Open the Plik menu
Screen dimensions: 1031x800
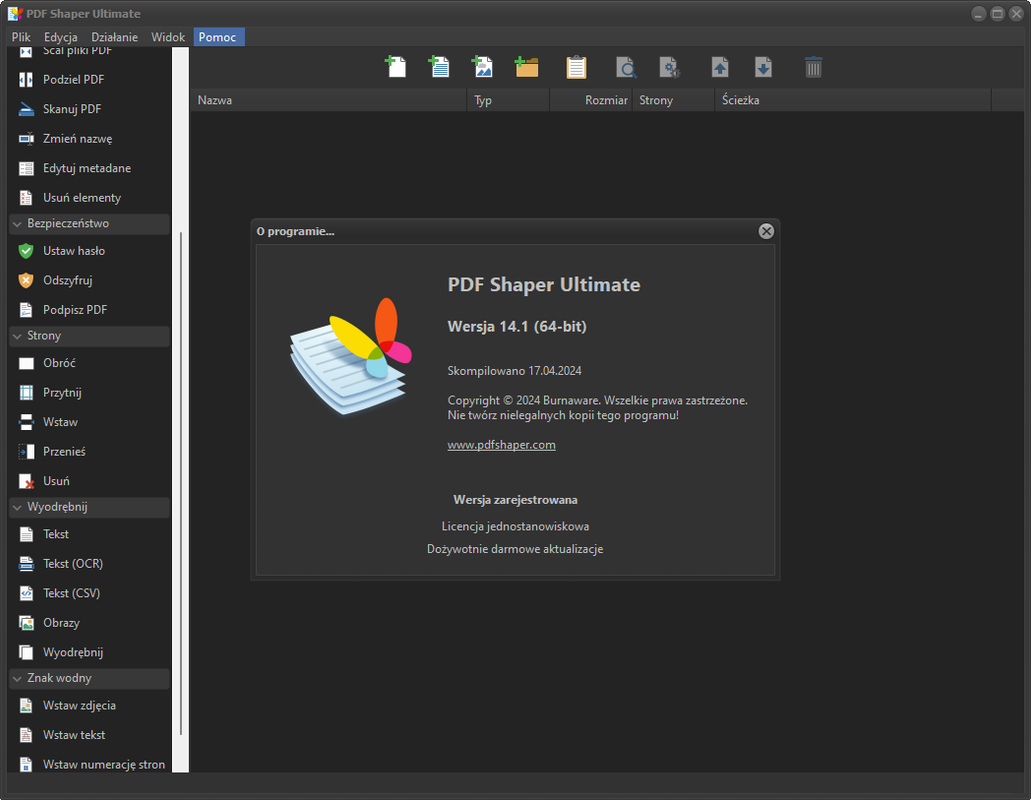[21, 37]
